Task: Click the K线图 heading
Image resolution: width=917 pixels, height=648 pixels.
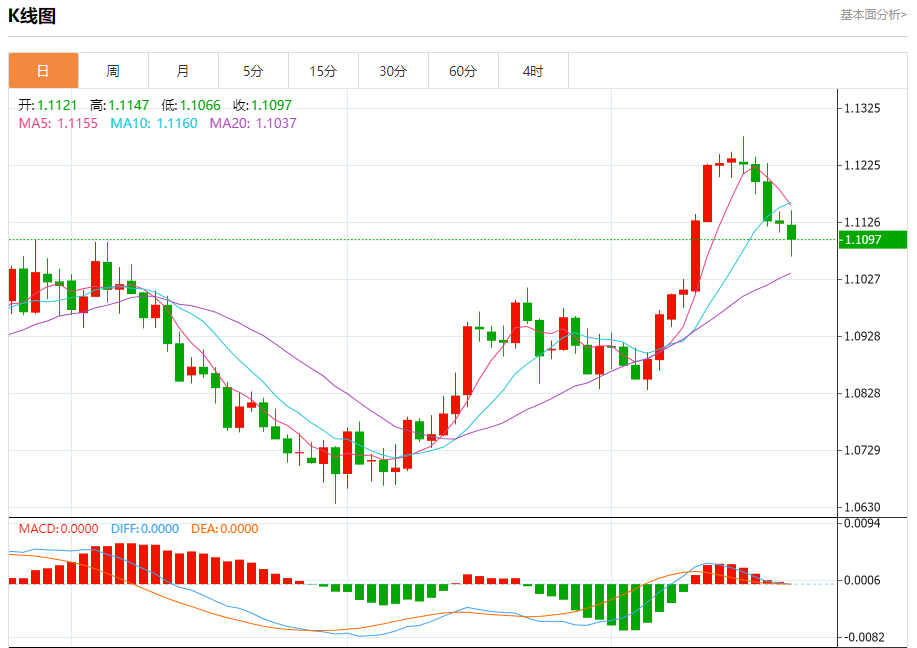Action: (32, 16)
